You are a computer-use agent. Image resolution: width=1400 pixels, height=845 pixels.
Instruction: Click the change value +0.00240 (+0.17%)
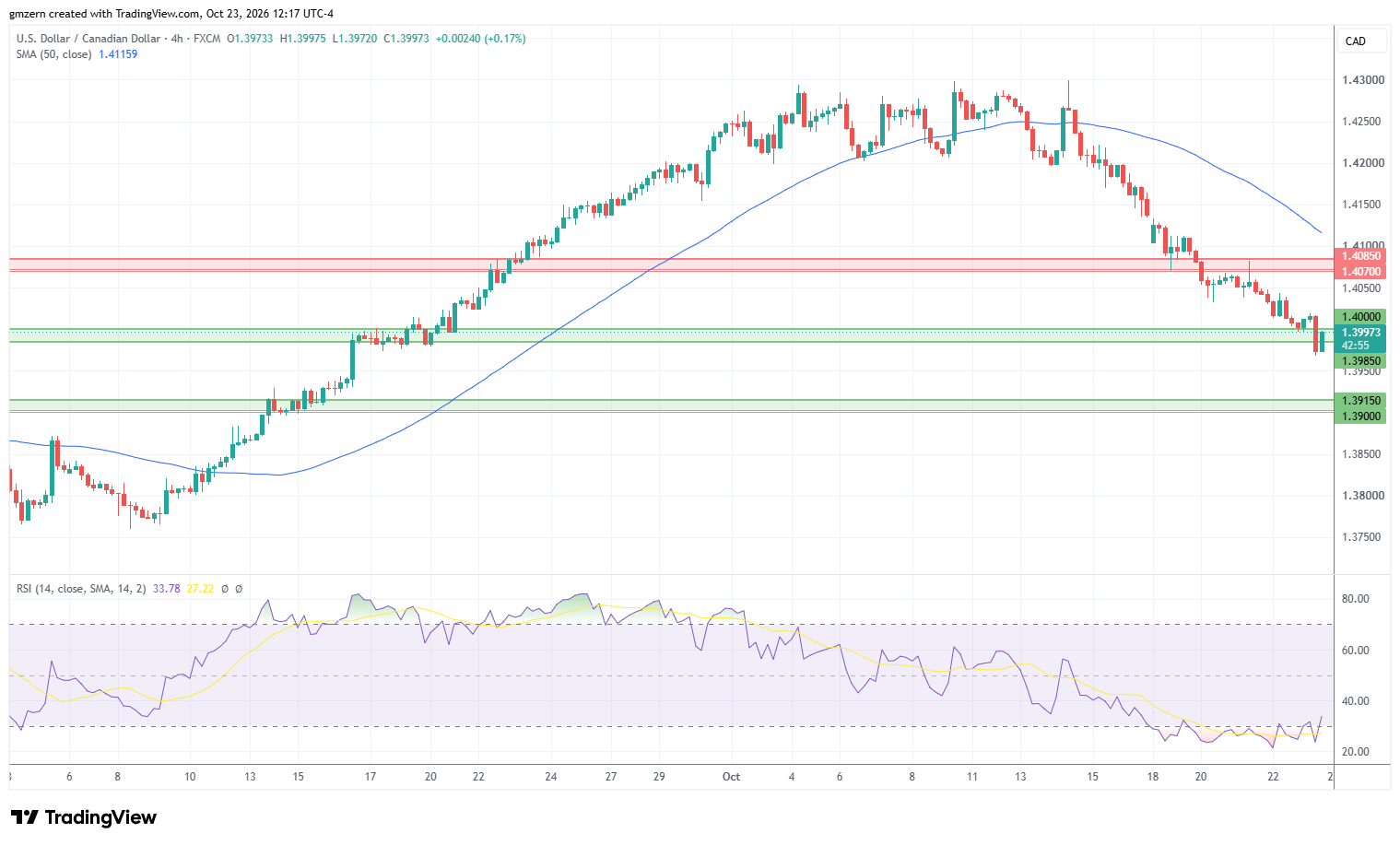point(481,39)
